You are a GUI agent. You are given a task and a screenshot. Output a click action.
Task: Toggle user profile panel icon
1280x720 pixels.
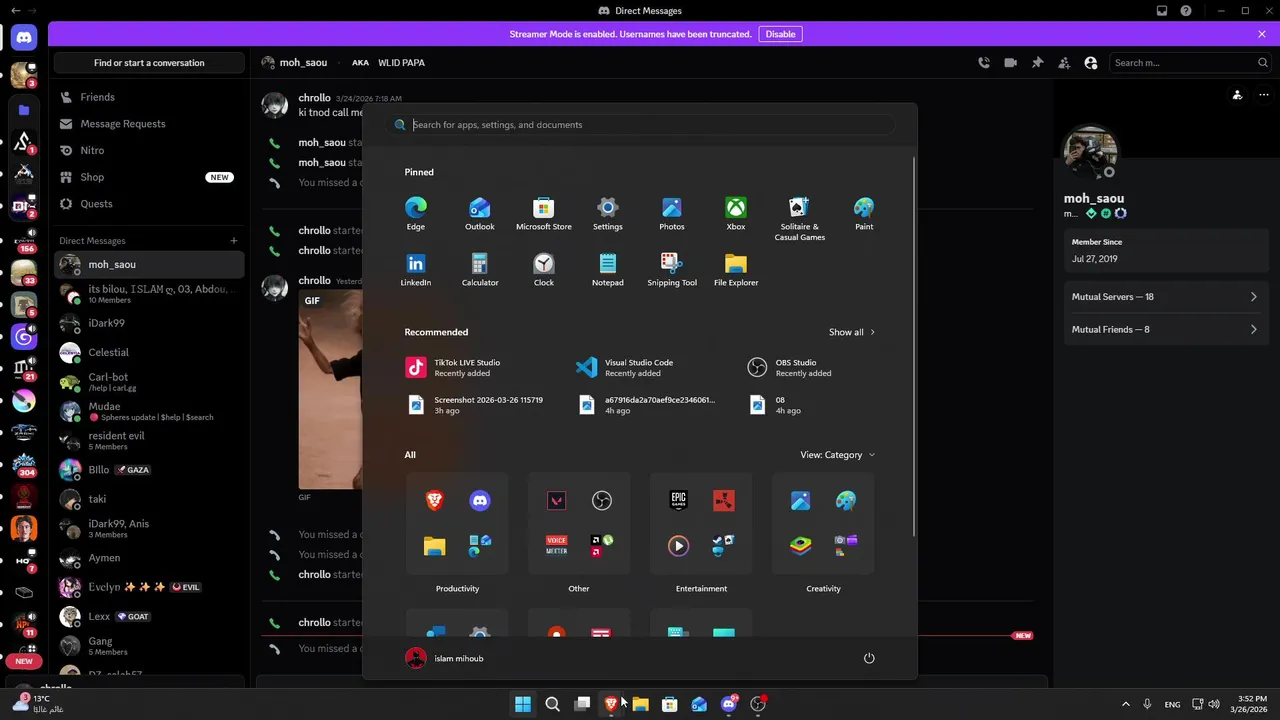[1091, 62]
